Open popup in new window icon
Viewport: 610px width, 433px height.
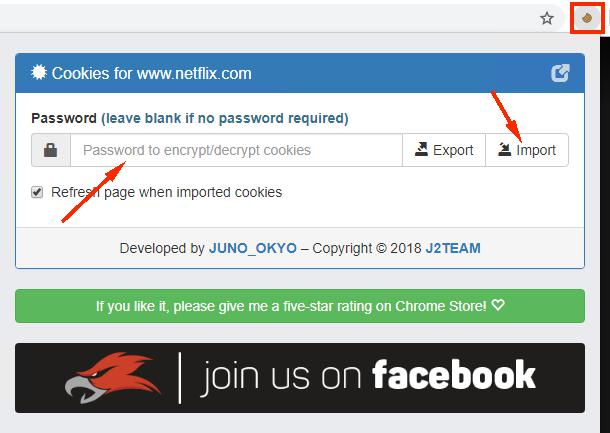(560, 73)
